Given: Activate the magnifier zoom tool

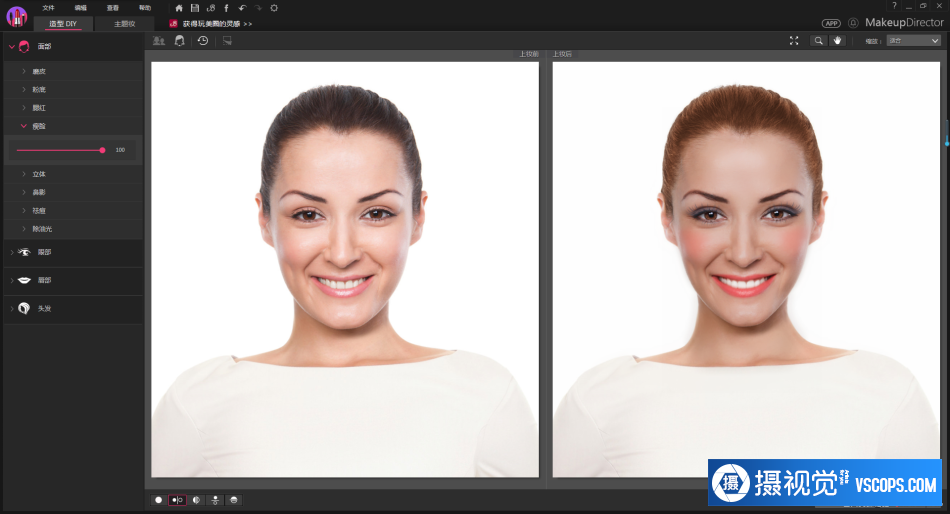Looking at the screenshot, I should 819,41.
